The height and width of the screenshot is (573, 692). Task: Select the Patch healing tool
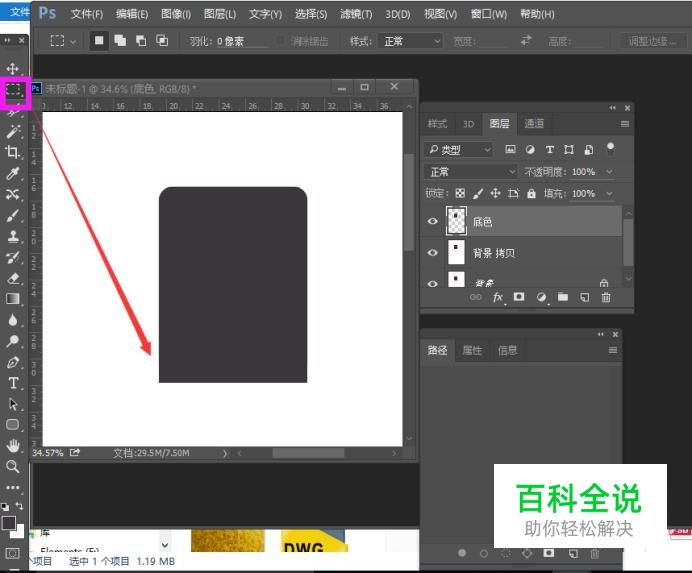pos(12,194)
